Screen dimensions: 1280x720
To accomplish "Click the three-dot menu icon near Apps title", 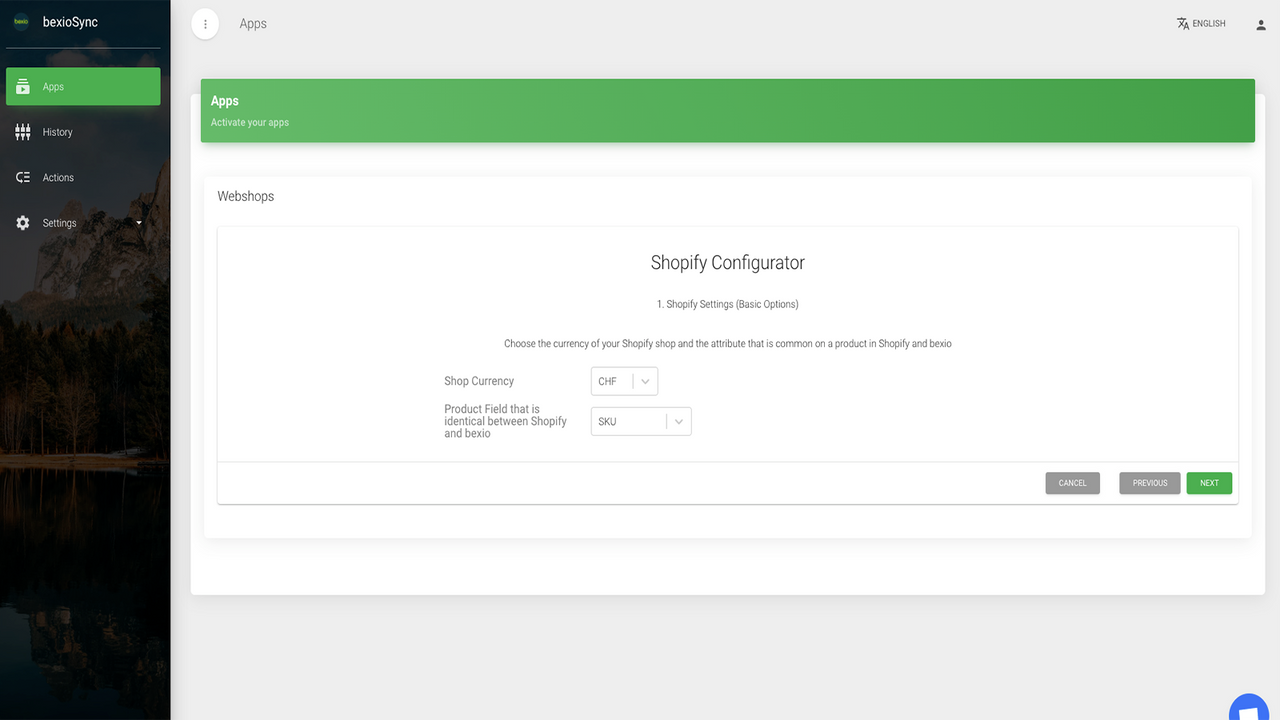I will [205, 24].
